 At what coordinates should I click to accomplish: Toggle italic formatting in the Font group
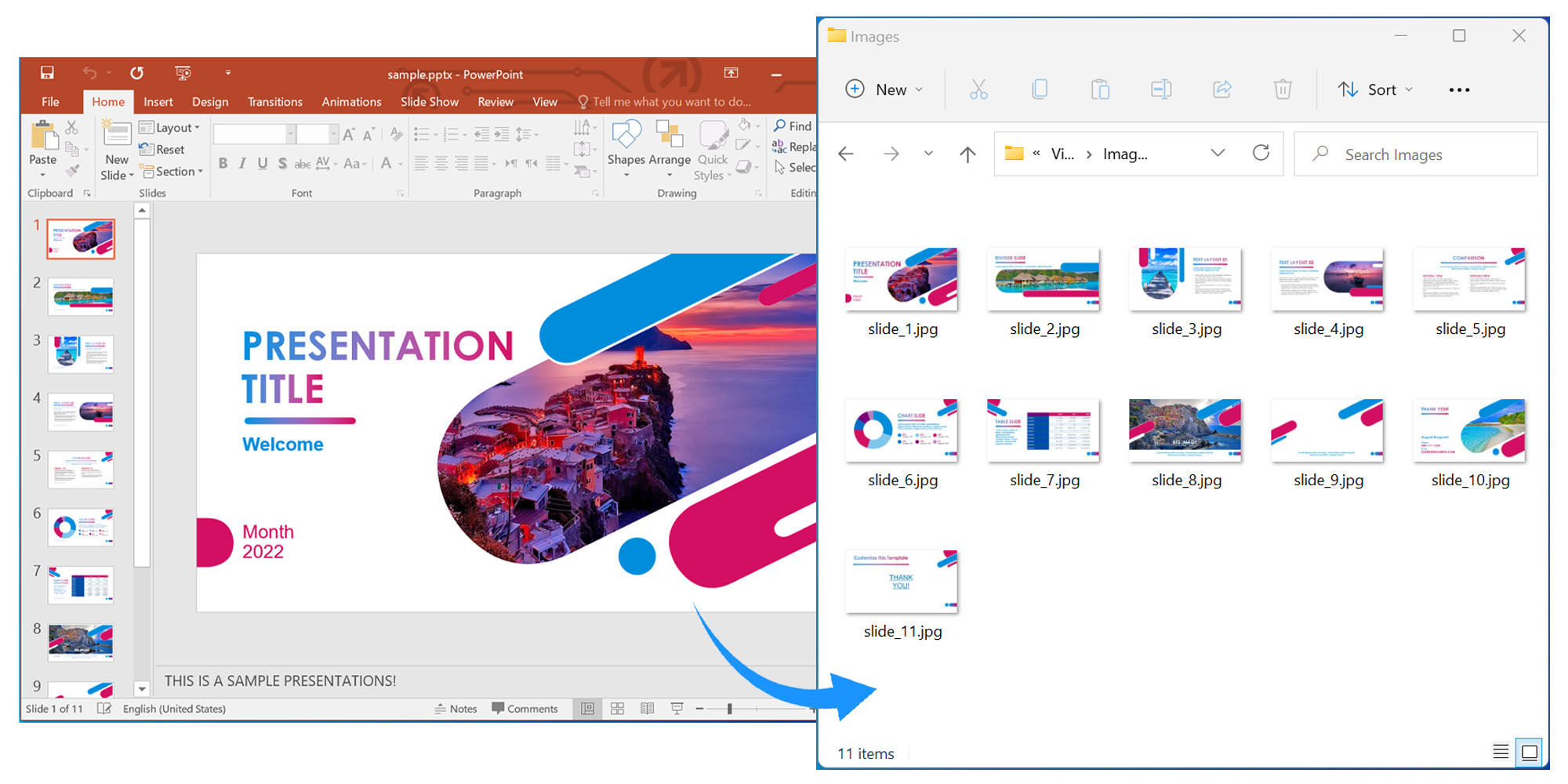(x=243, y=163)
